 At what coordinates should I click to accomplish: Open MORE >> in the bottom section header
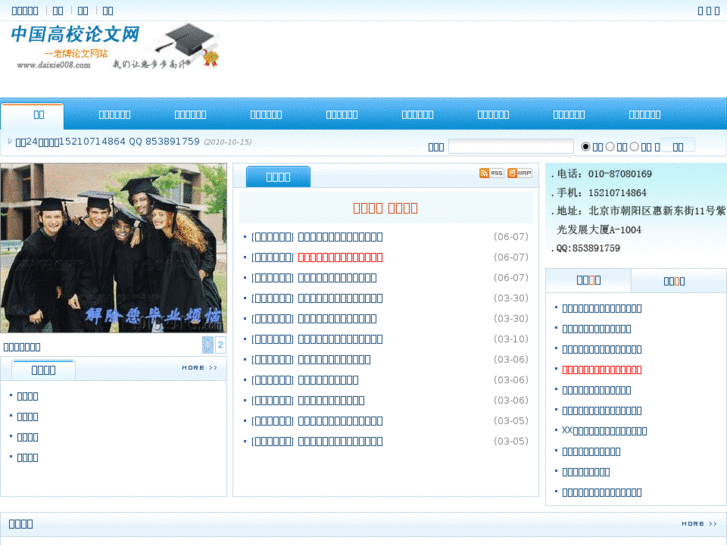click(x=699, y=523)
